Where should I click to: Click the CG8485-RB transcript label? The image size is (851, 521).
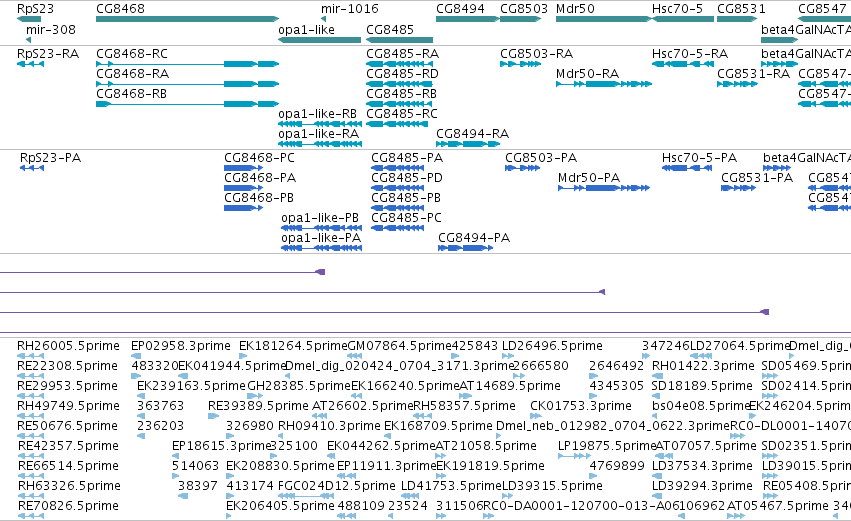tap(402, 94)
